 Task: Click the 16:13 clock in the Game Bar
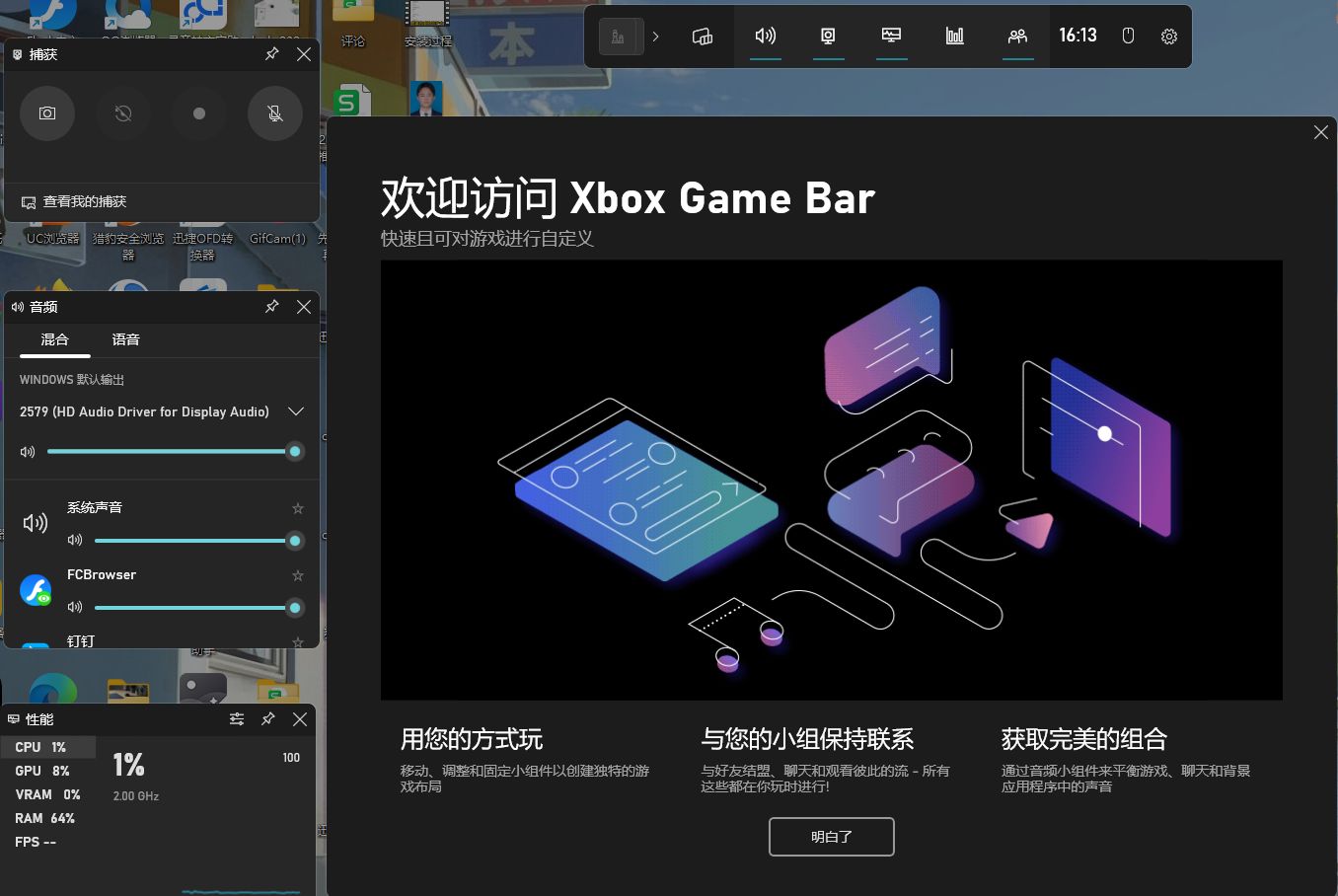click(1078, 36)
